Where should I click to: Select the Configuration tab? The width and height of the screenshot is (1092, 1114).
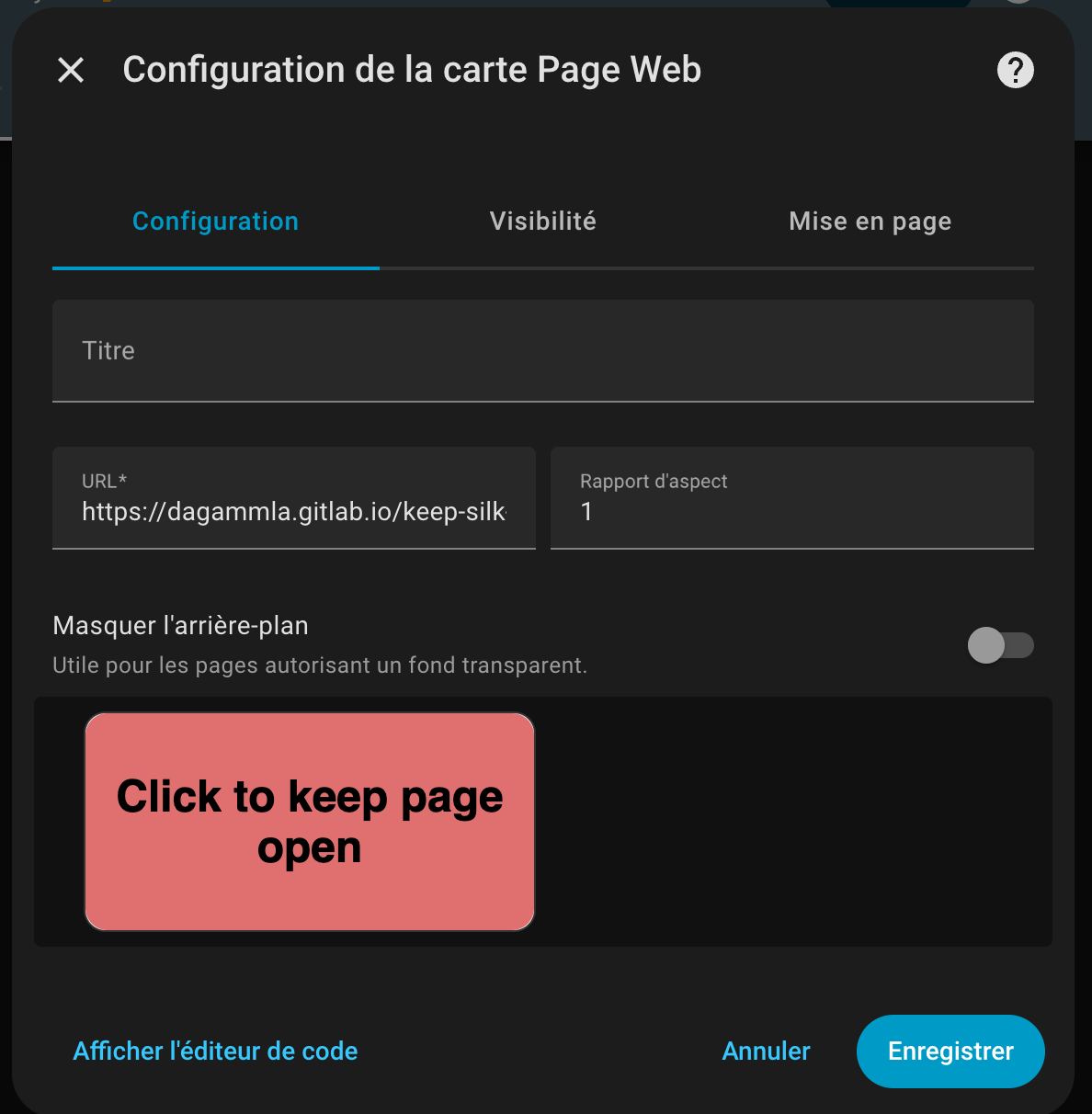pos(216,222)
